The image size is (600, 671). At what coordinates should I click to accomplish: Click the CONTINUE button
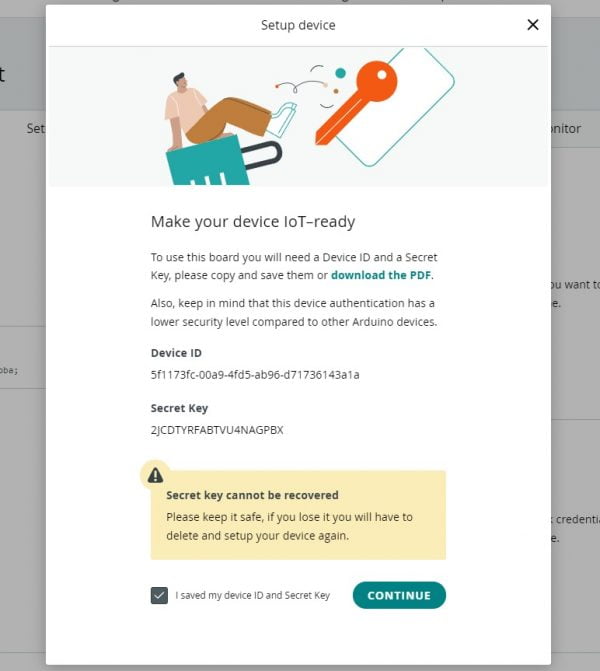coord(399,595)
